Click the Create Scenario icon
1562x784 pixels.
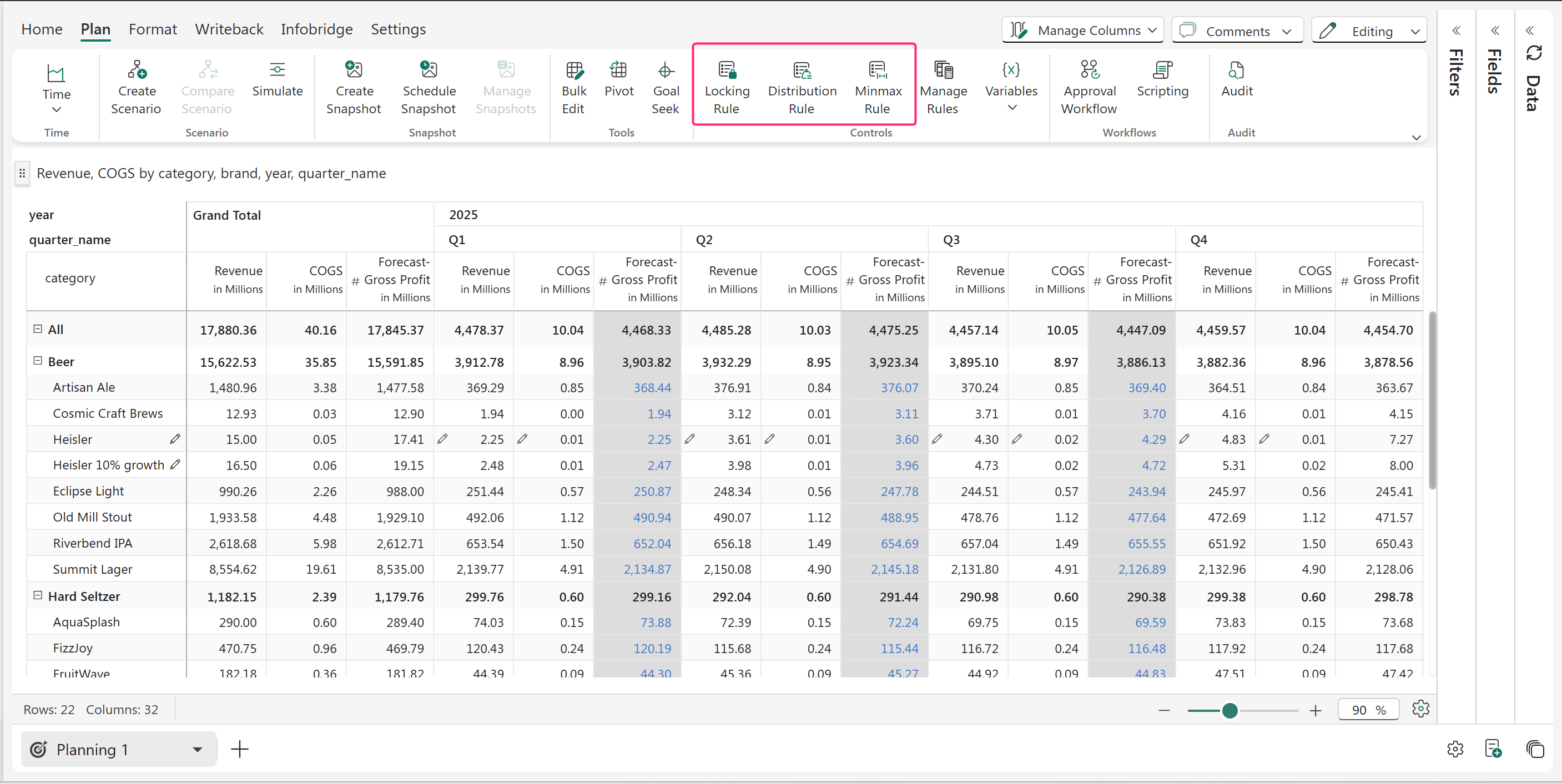pyautogui.click(x=137, y=71)
